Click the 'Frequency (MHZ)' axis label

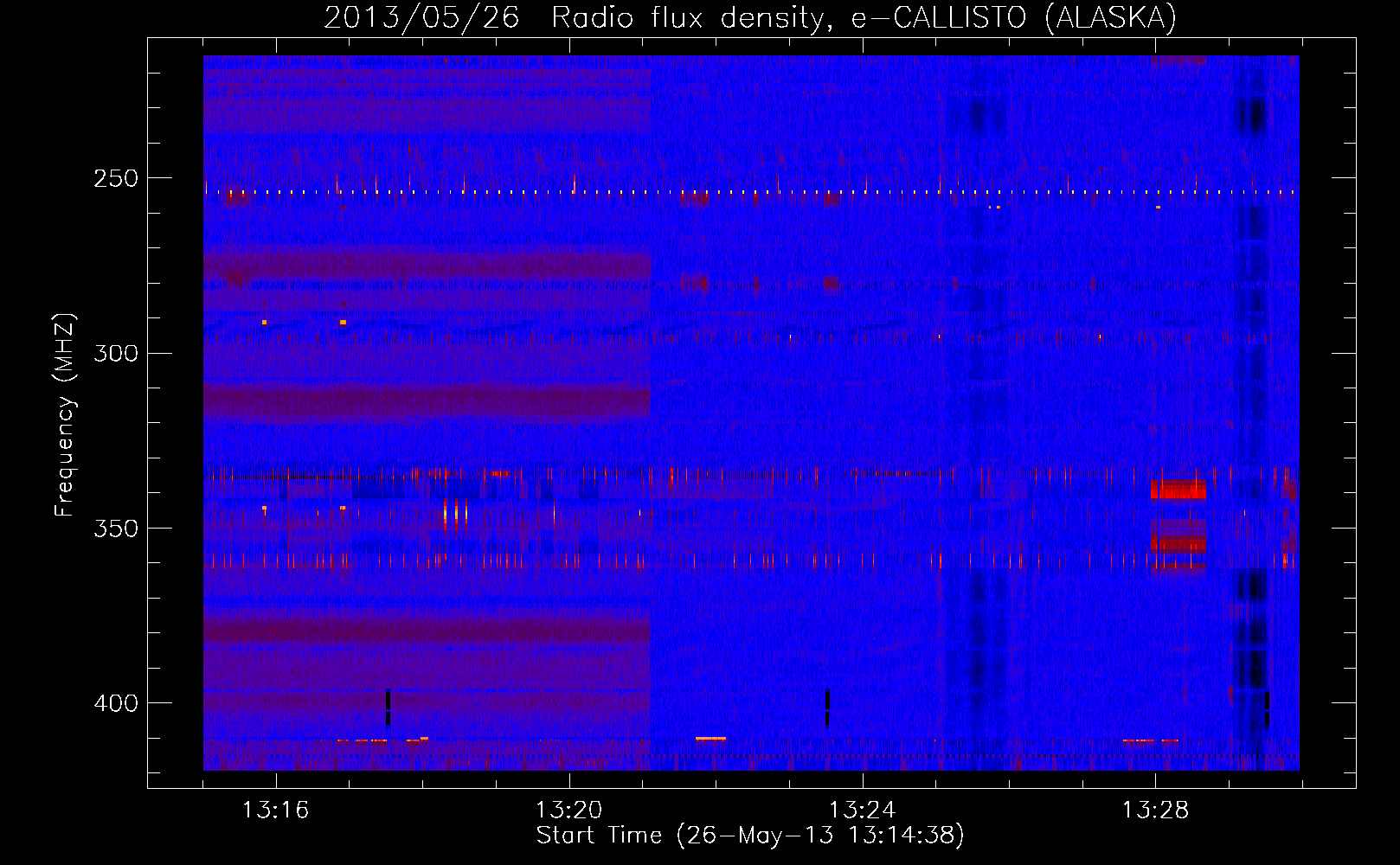(65, 415)
